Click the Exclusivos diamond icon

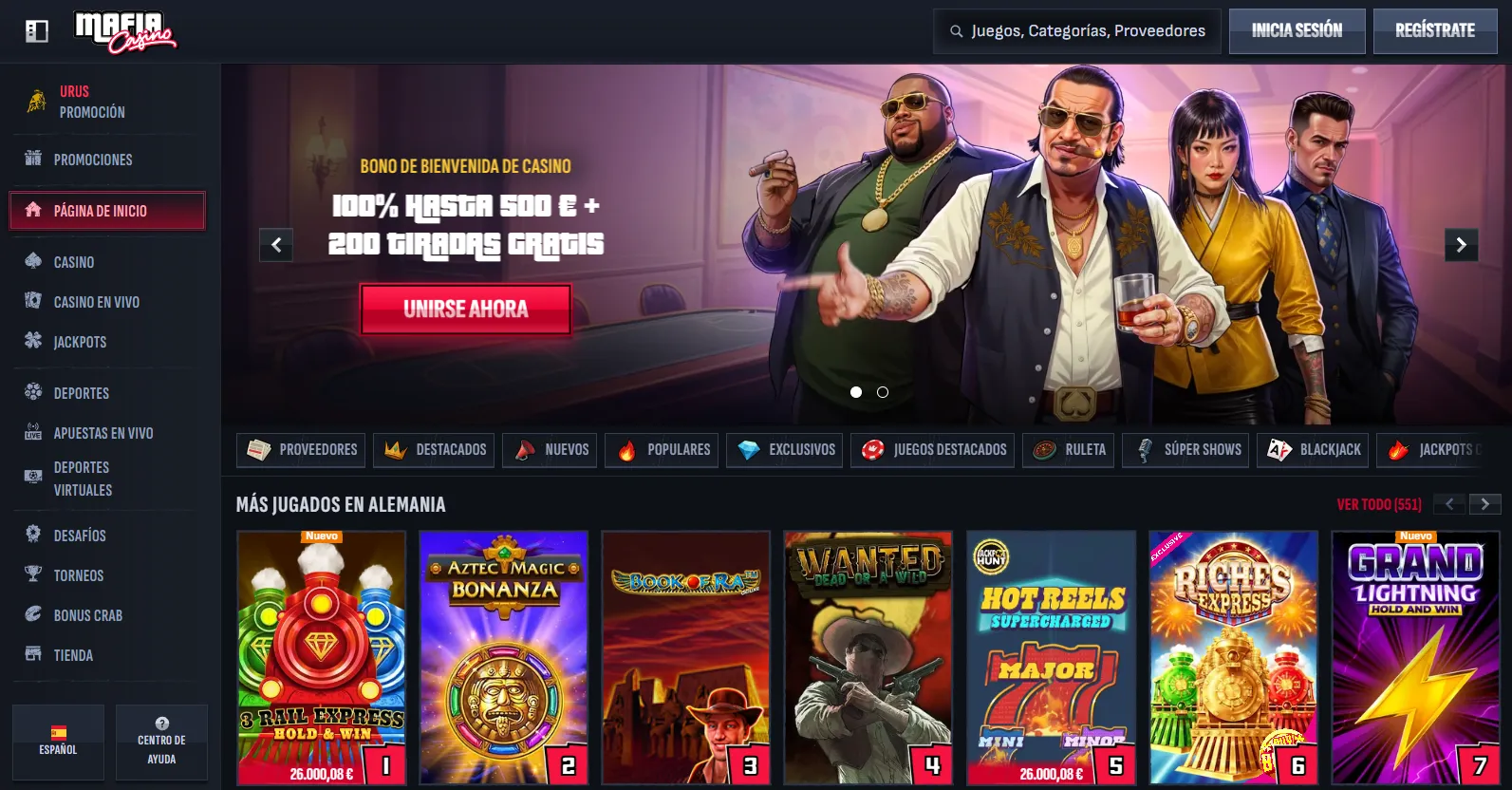748,450
